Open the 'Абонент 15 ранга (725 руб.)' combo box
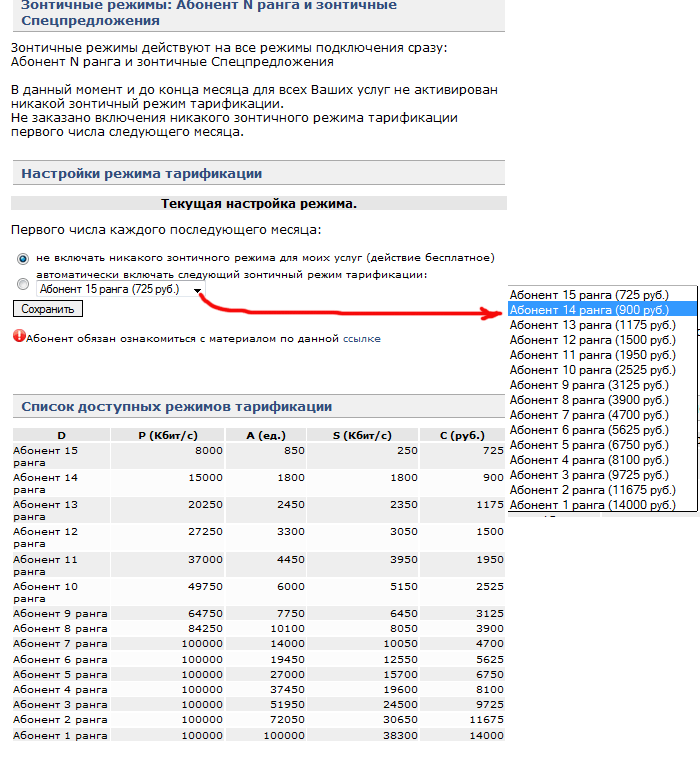This screenshot has width=700, height=760. click(120, 289)
